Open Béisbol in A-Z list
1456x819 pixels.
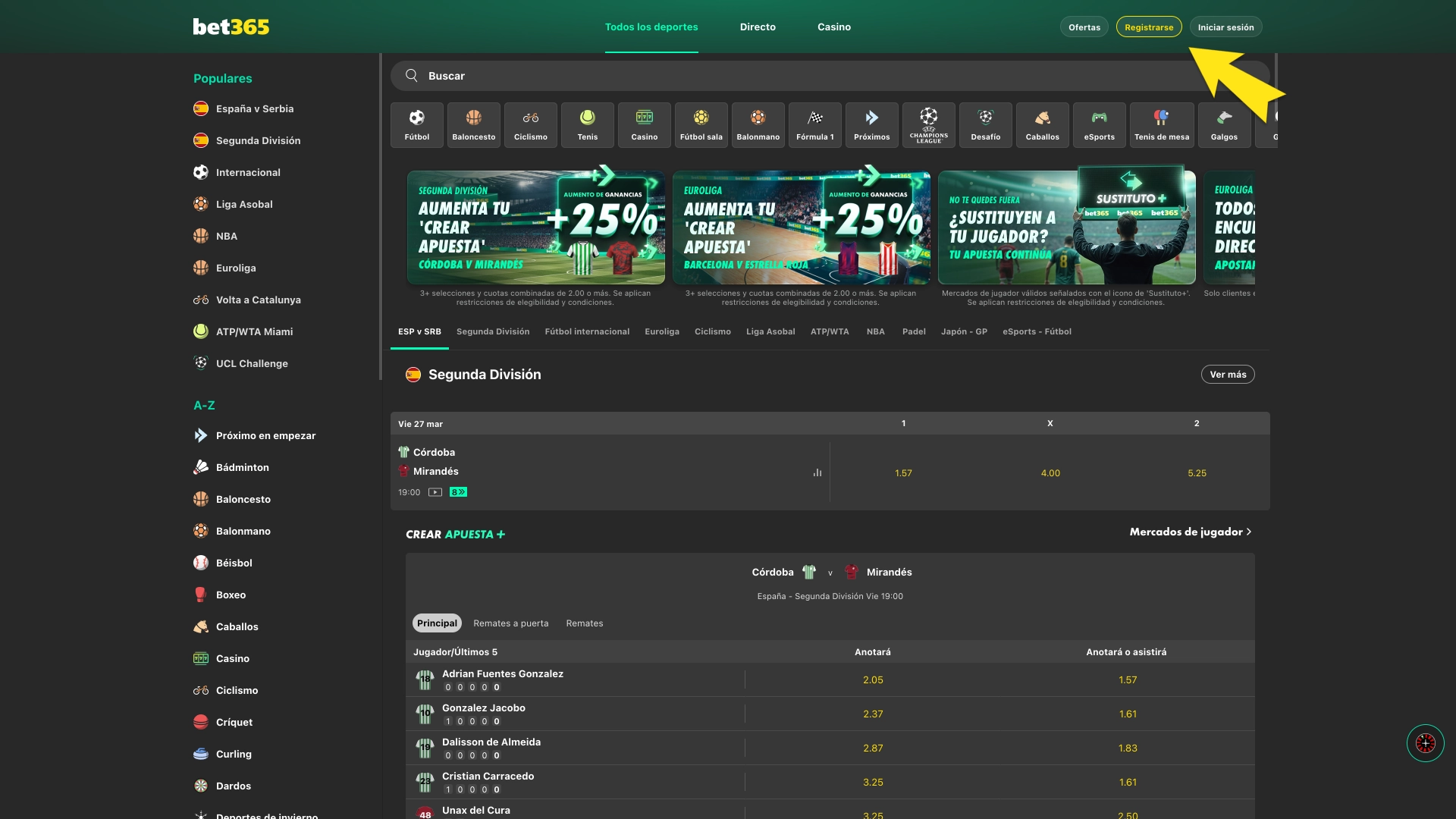pyautogui.click(x=234, y=563)
